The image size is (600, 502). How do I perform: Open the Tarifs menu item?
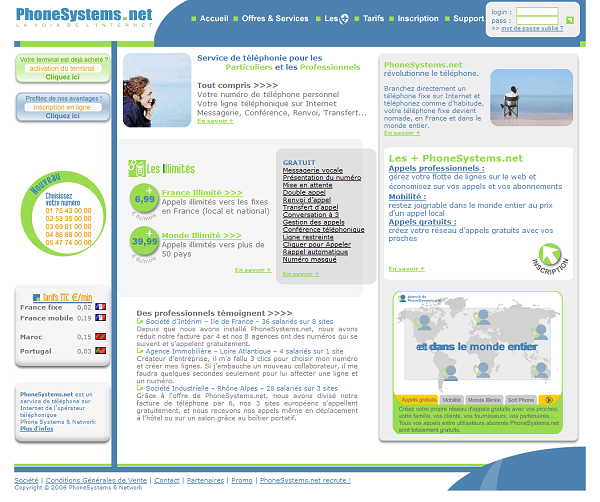pyautogui.click(x=372, y=19)
